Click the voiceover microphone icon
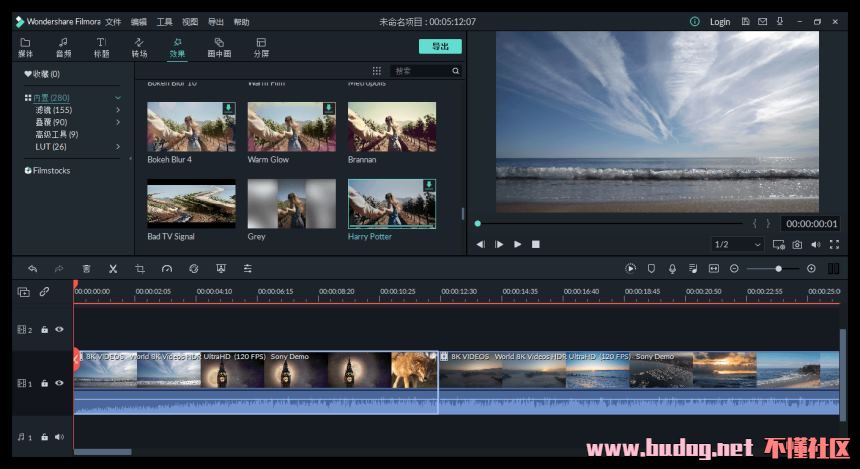The width and height of the screenshot is (860, 469). click(672, 268)
